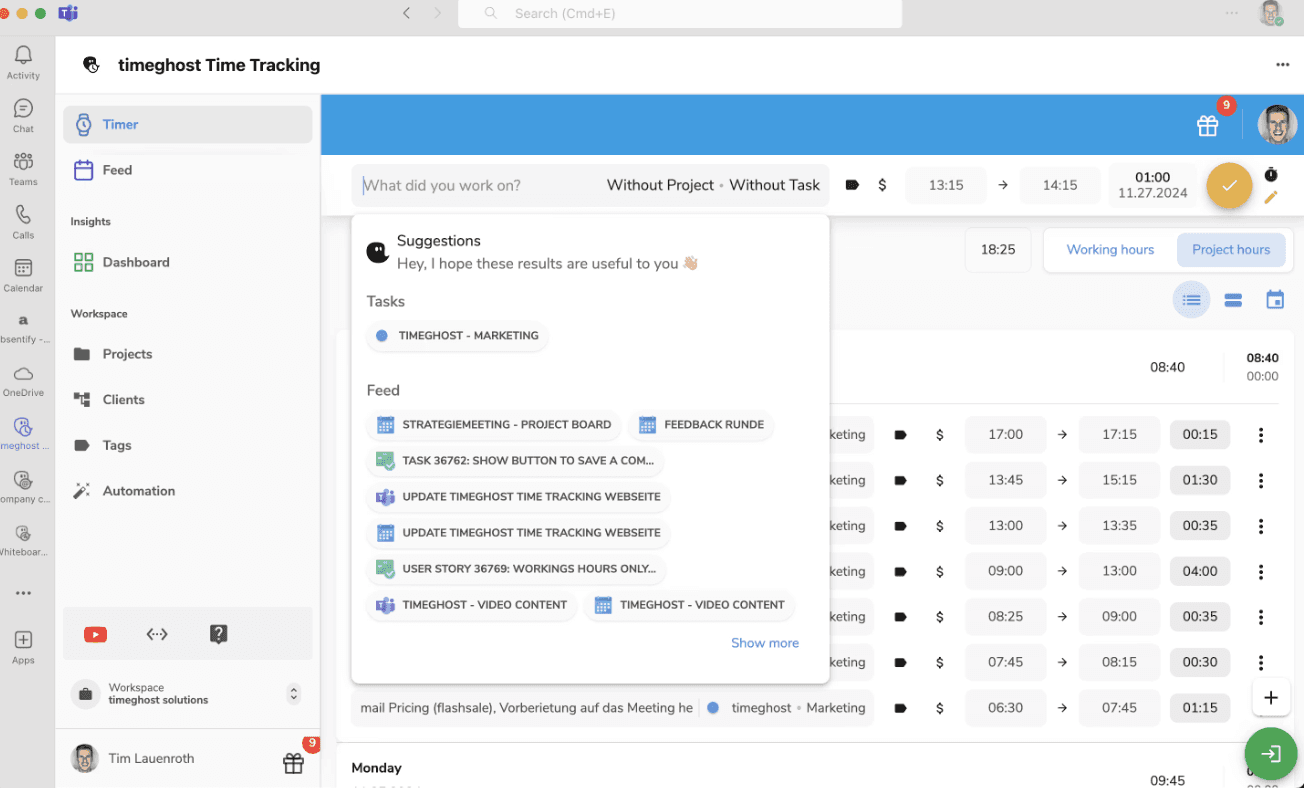1304x788 pixels.
Task: Open the Without Task selector
Action: pos(774,185)
